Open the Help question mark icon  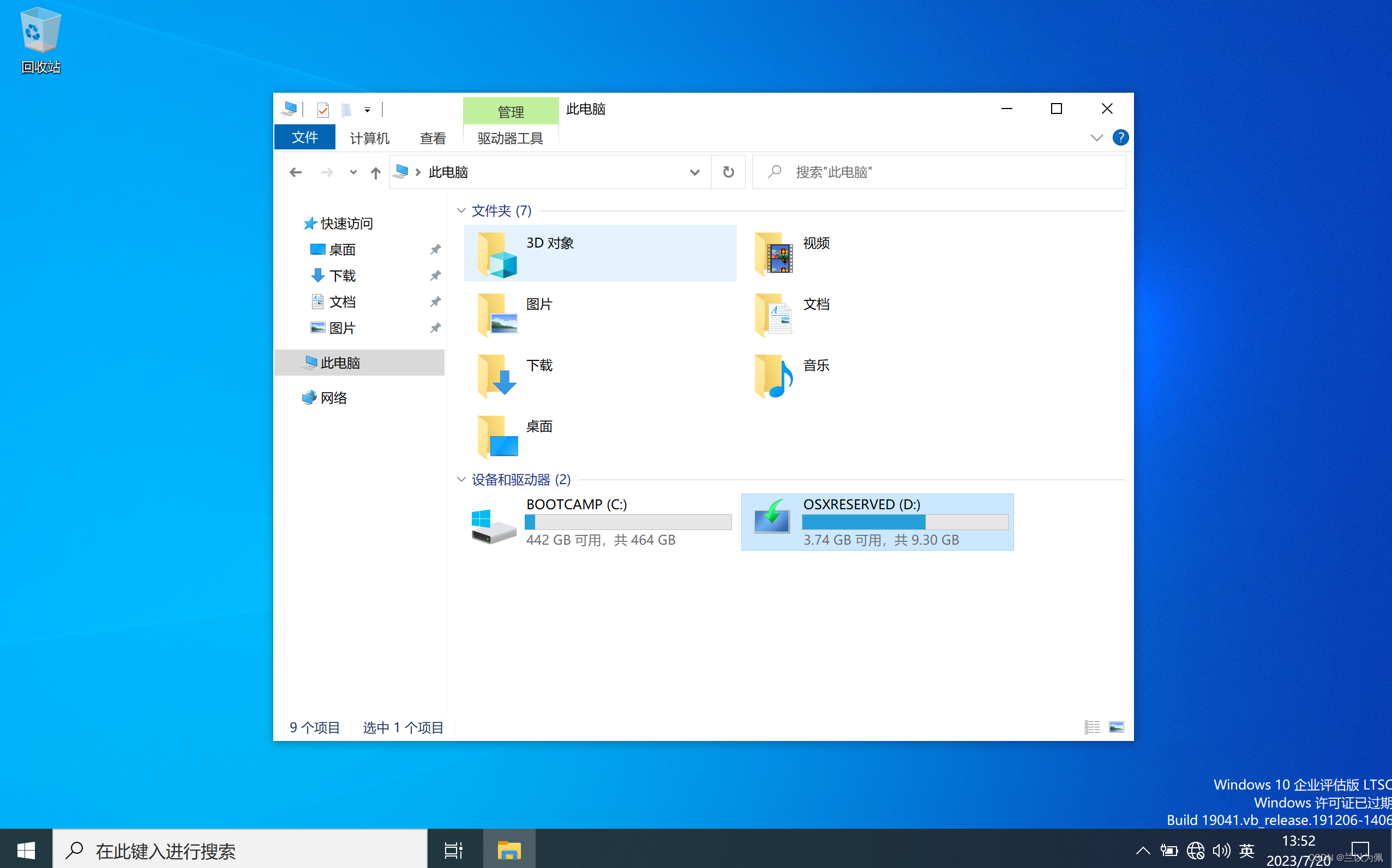[x=1120, y=138]
